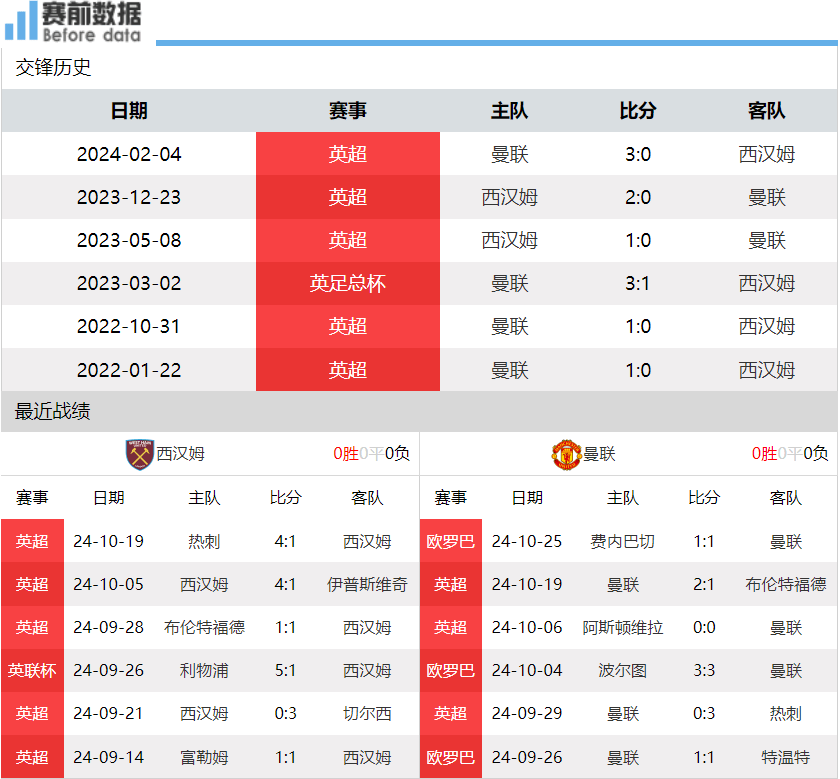Click the 比分 header in head-to-head table
Viewport: 840px width, 779px height.
click(638, 111)
